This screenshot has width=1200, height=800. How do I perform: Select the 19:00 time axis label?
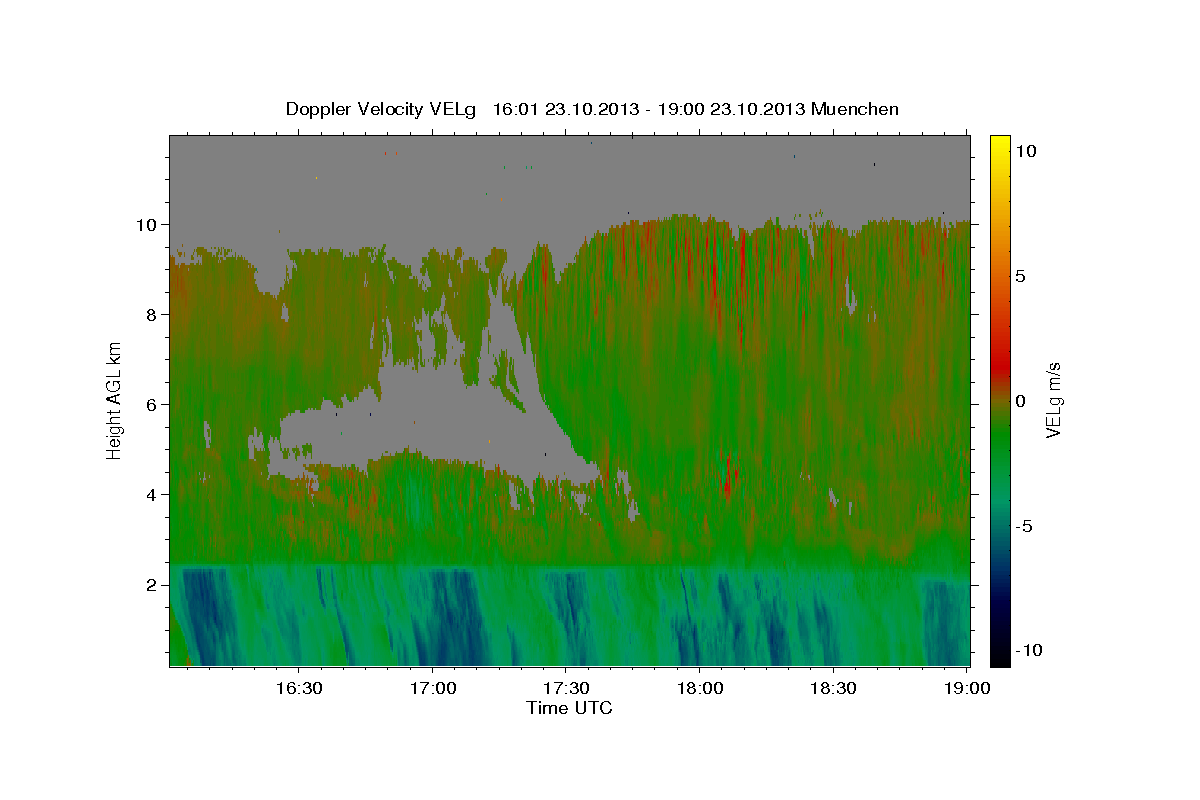point(968,688)
